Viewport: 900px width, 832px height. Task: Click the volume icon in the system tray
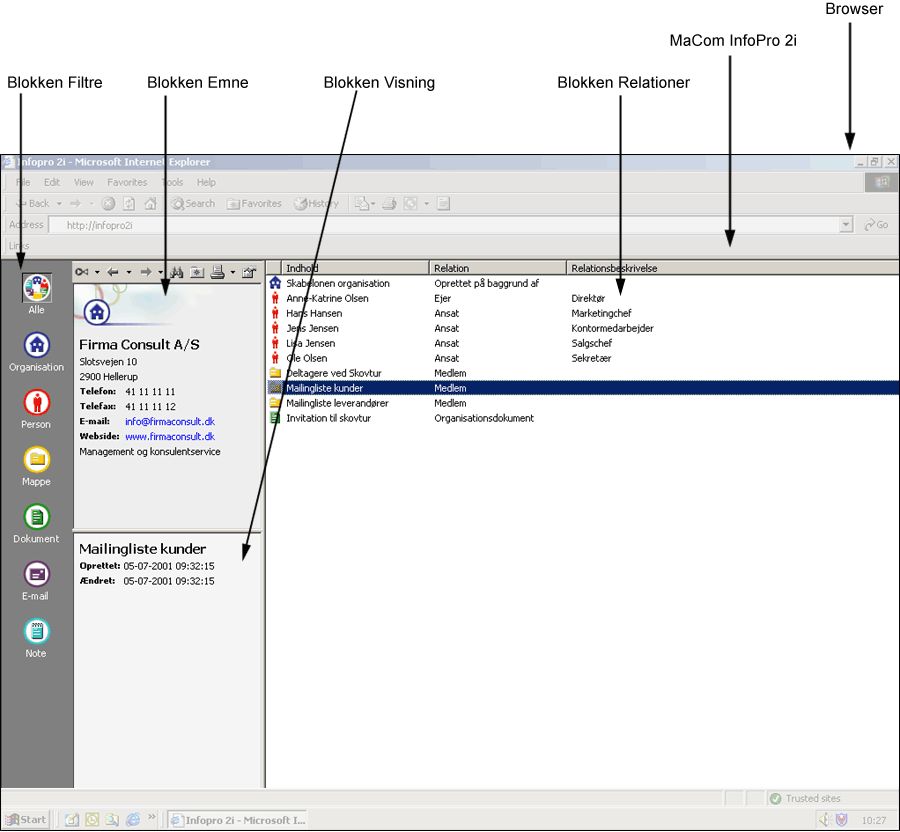pyautogui.click(x=824, y=820)
